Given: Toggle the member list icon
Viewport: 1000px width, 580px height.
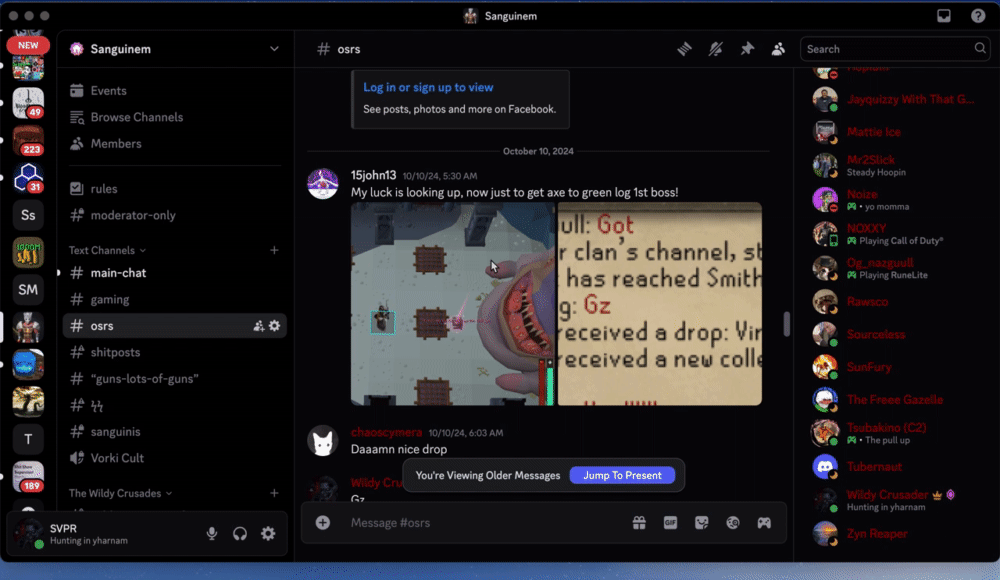Looking at the screenshot, I should (778, 49).
